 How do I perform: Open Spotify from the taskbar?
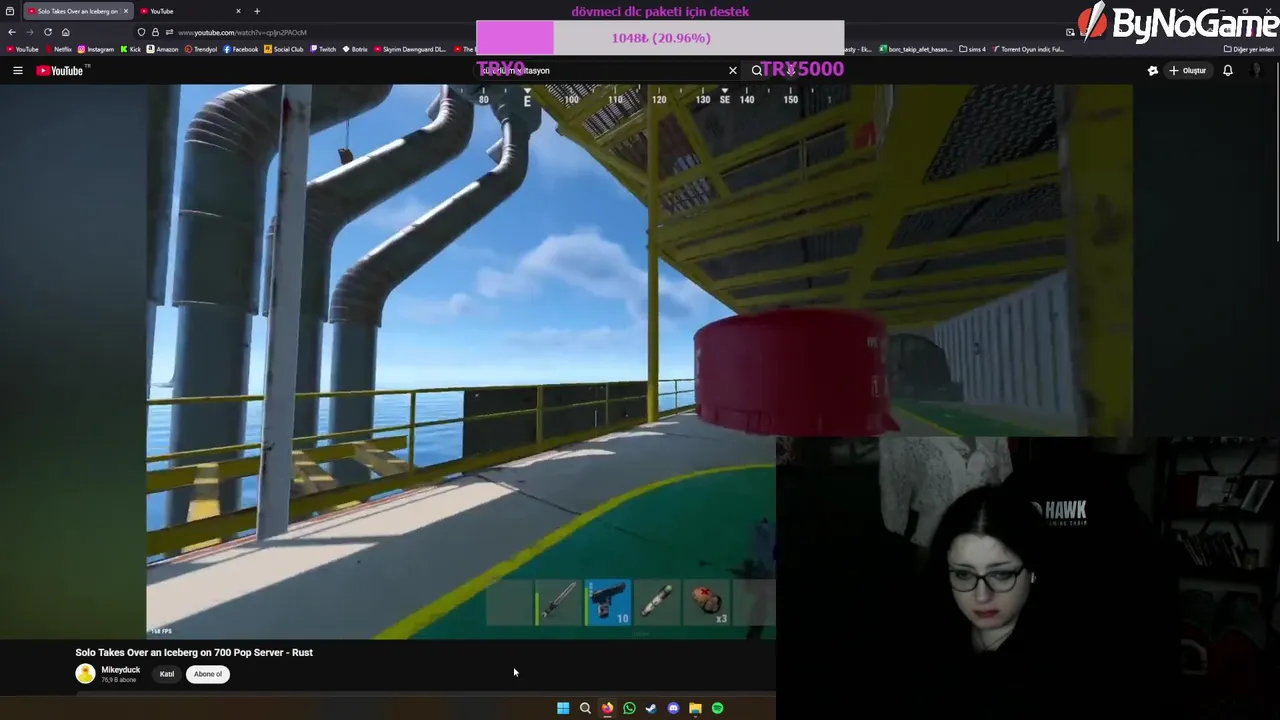tap(717, 708)
